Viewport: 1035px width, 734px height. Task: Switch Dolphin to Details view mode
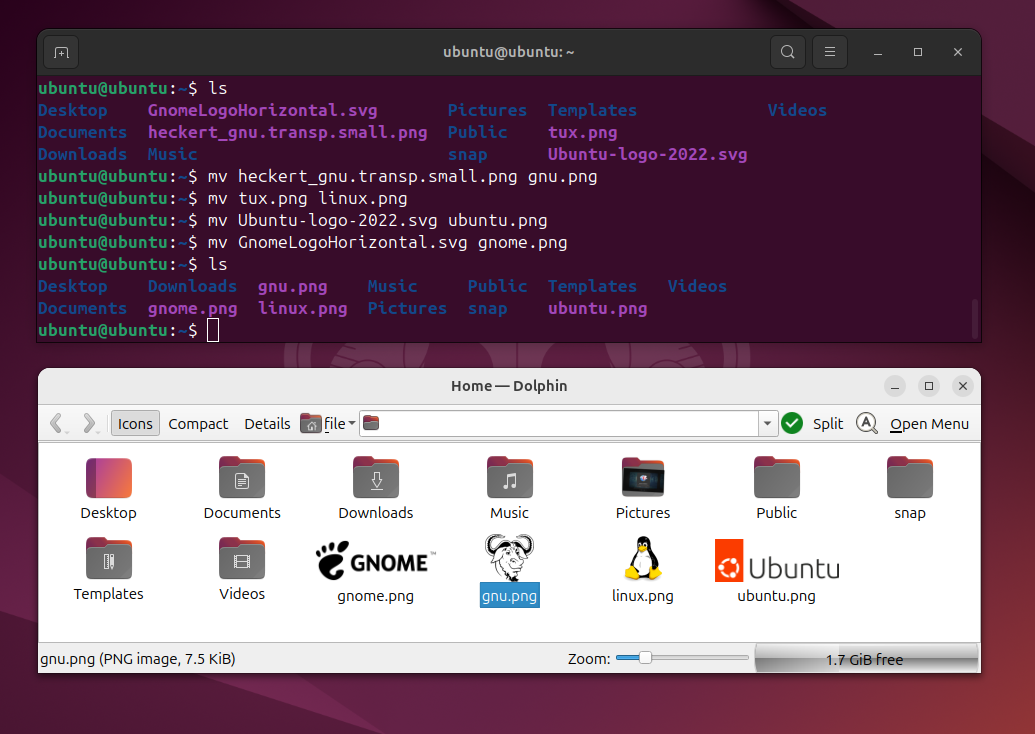coord(267,424)
